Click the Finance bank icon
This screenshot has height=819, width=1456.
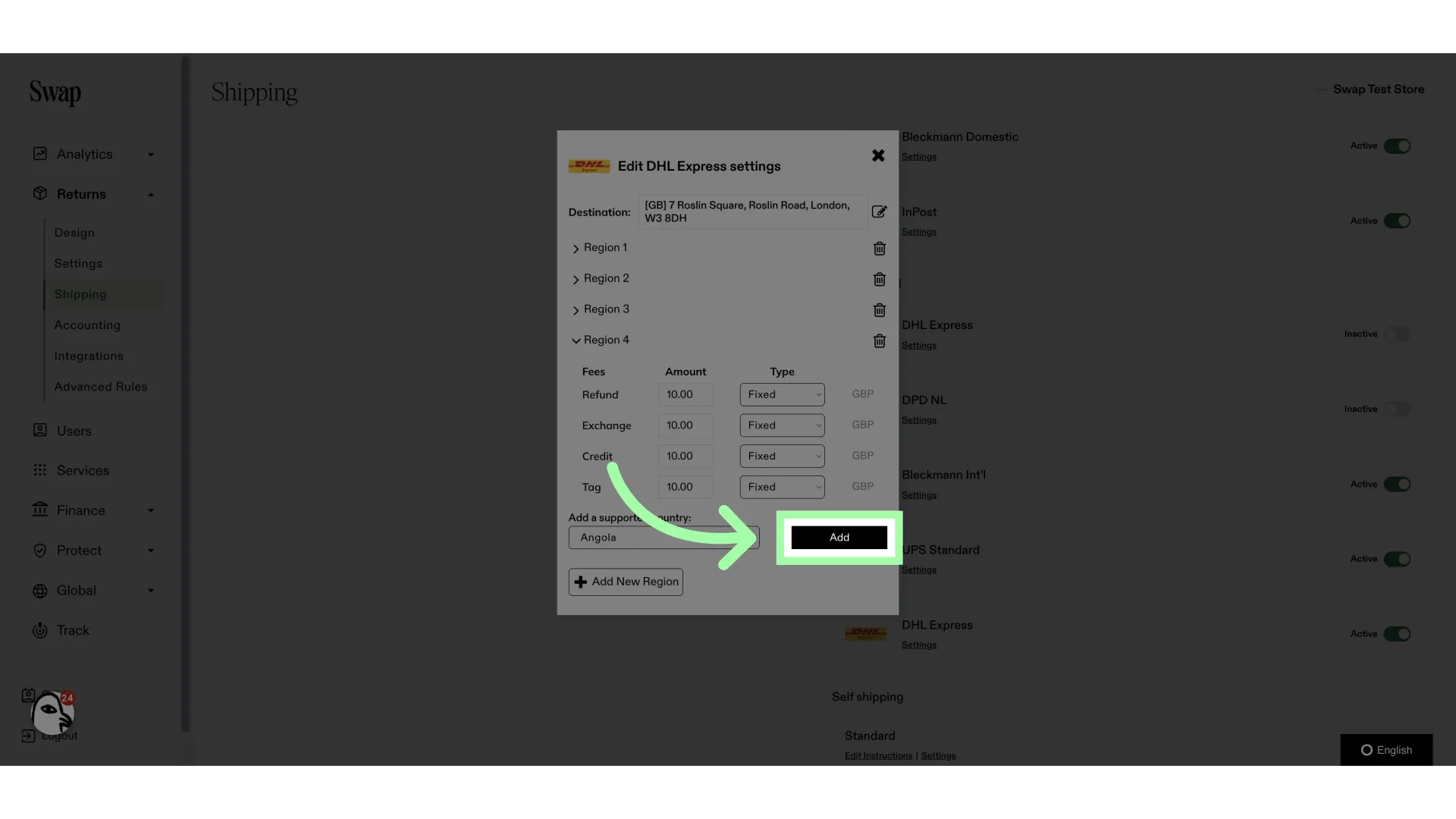(x=40, y=510)
